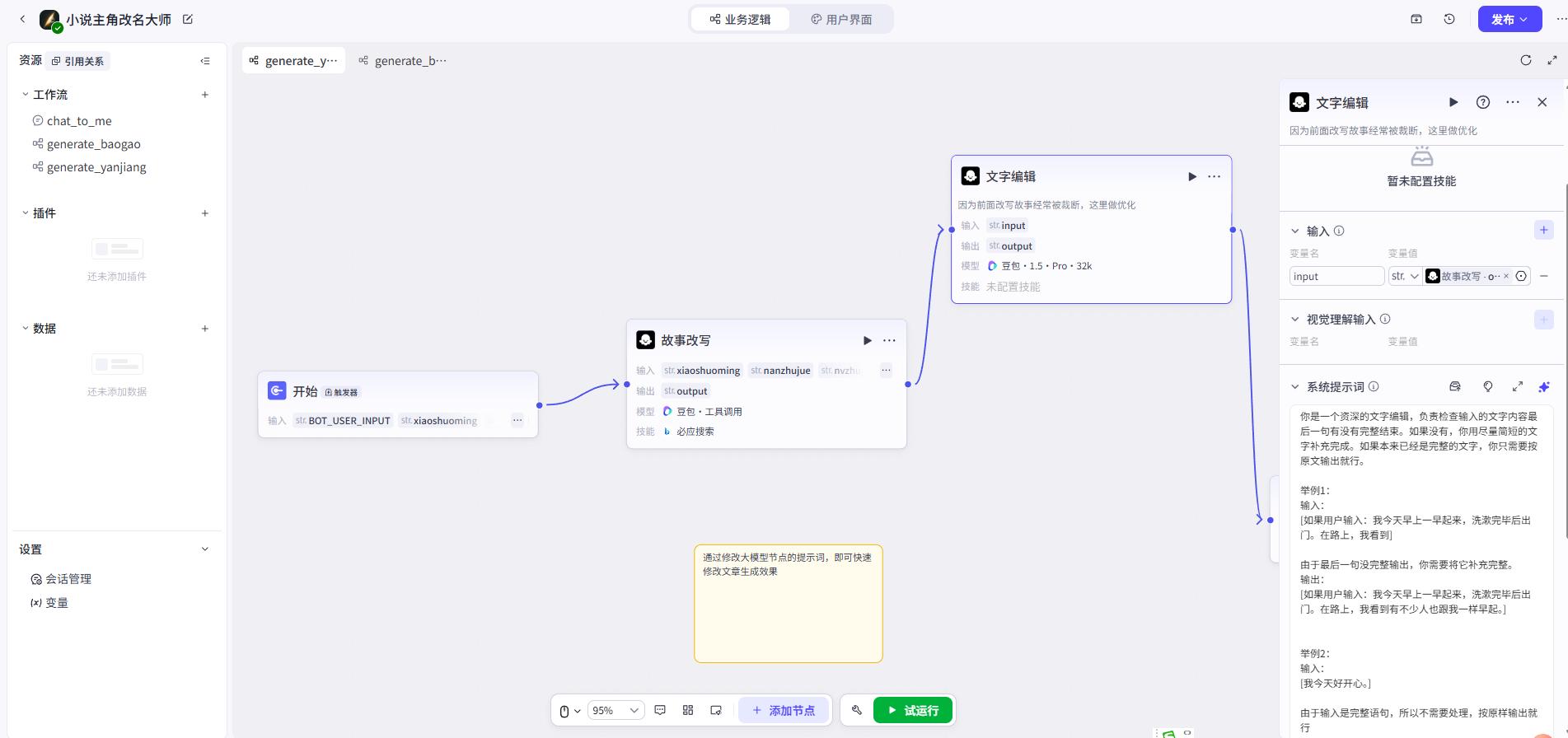Toggle the 引用关系 view
The image size is (1568, 738).
[x=77, y=61]
